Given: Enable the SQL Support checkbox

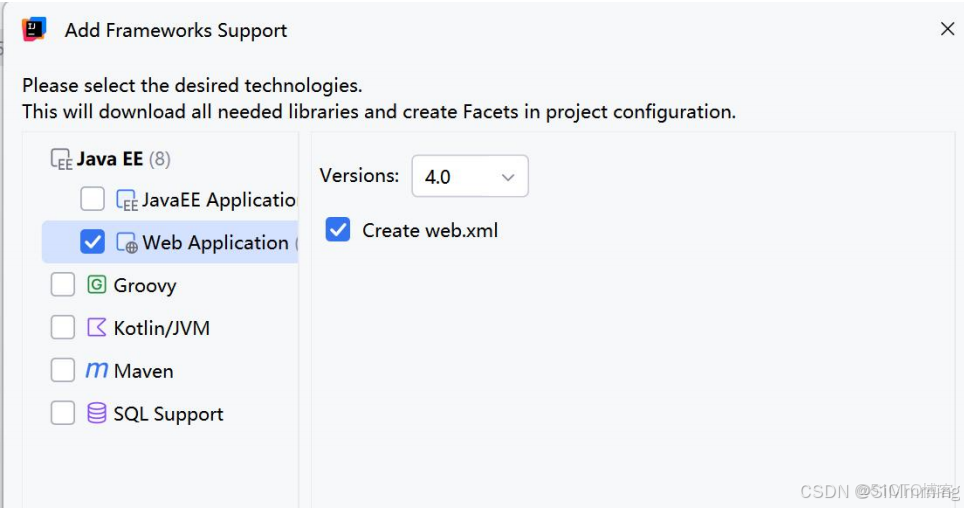Looking at the screenshot, I should [x=63, y=414].
